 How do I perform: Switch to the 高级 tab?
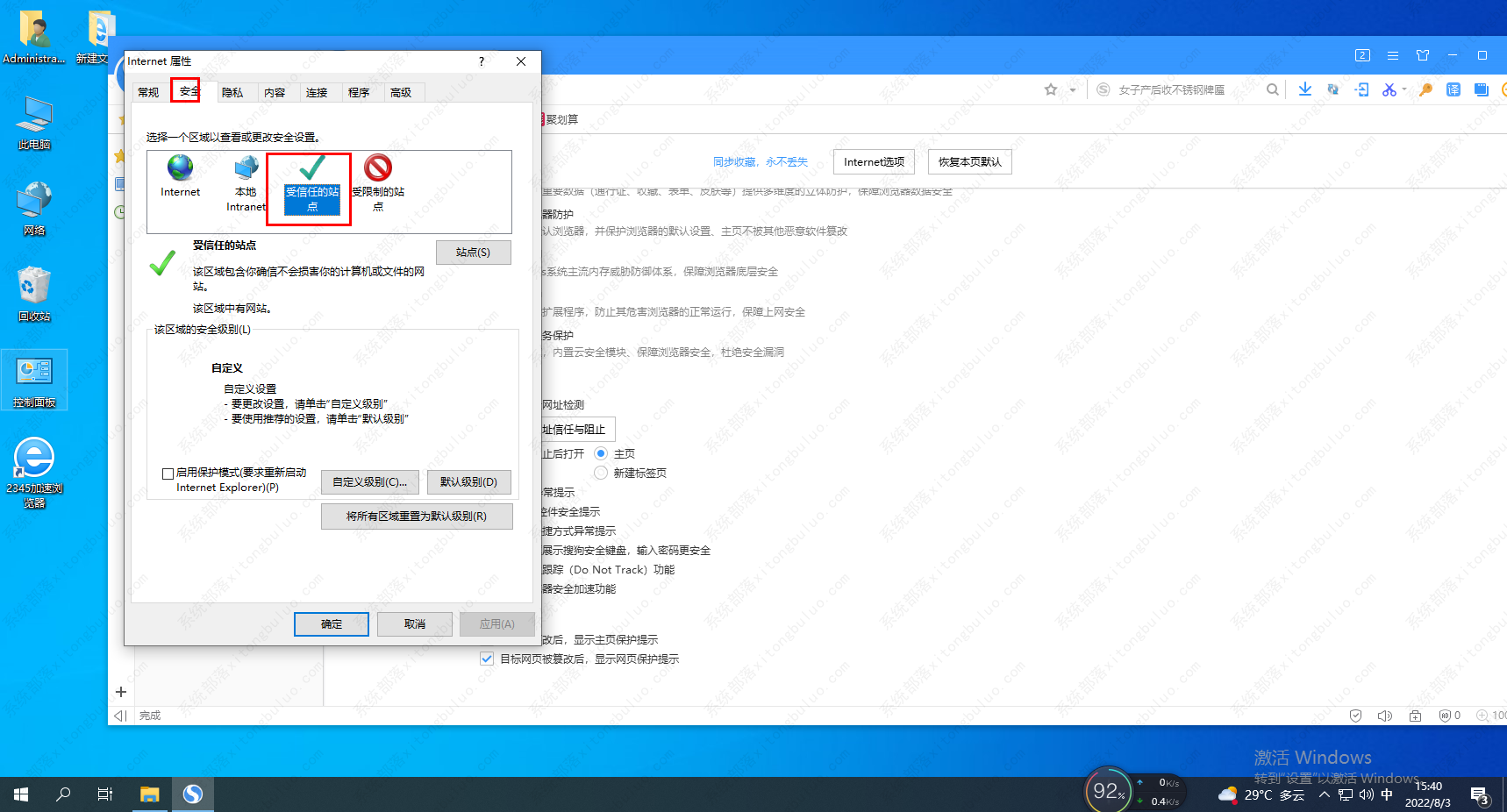point(401,92)
